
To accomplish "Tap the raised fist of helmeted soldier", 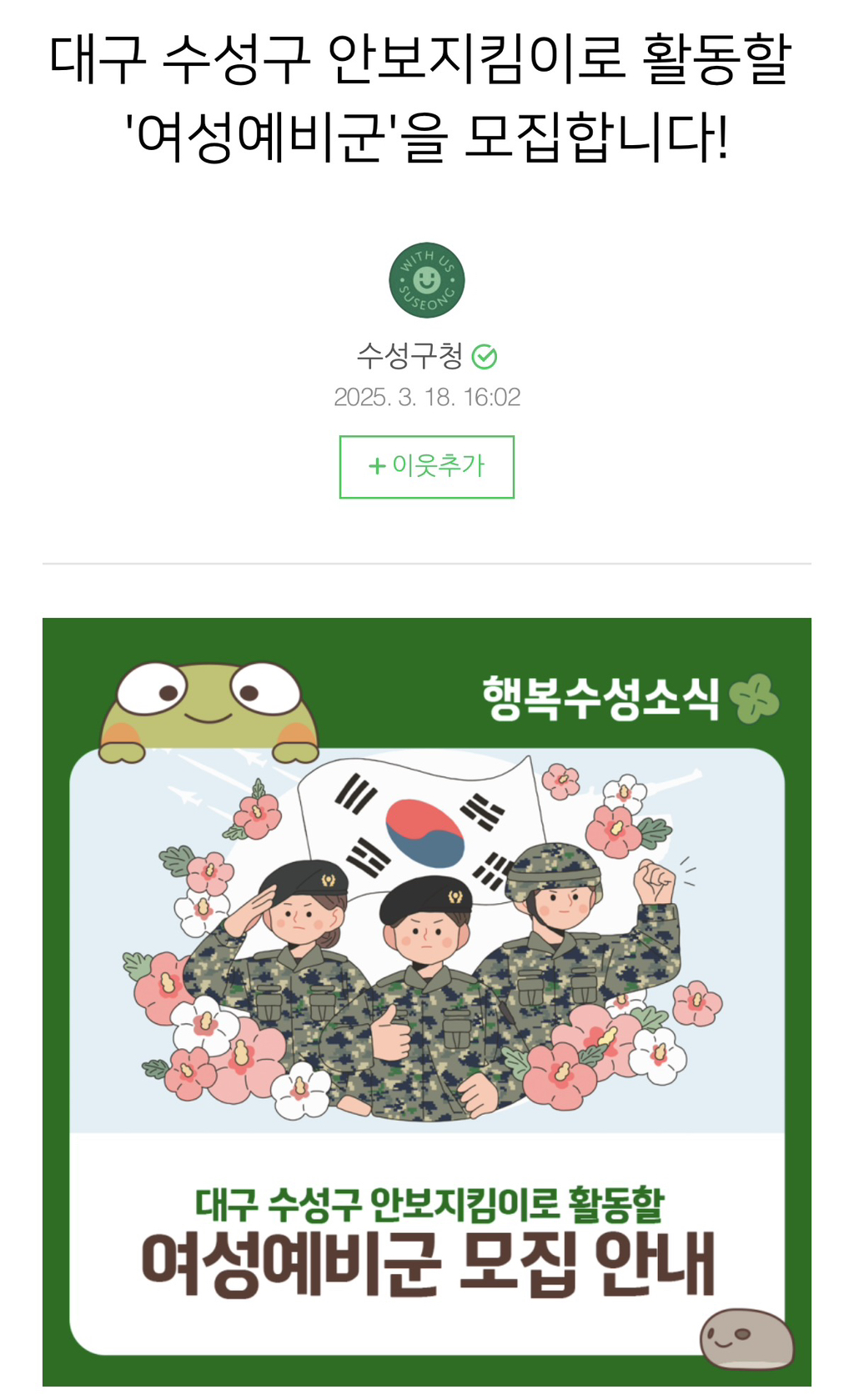I will tap(656, 881).
